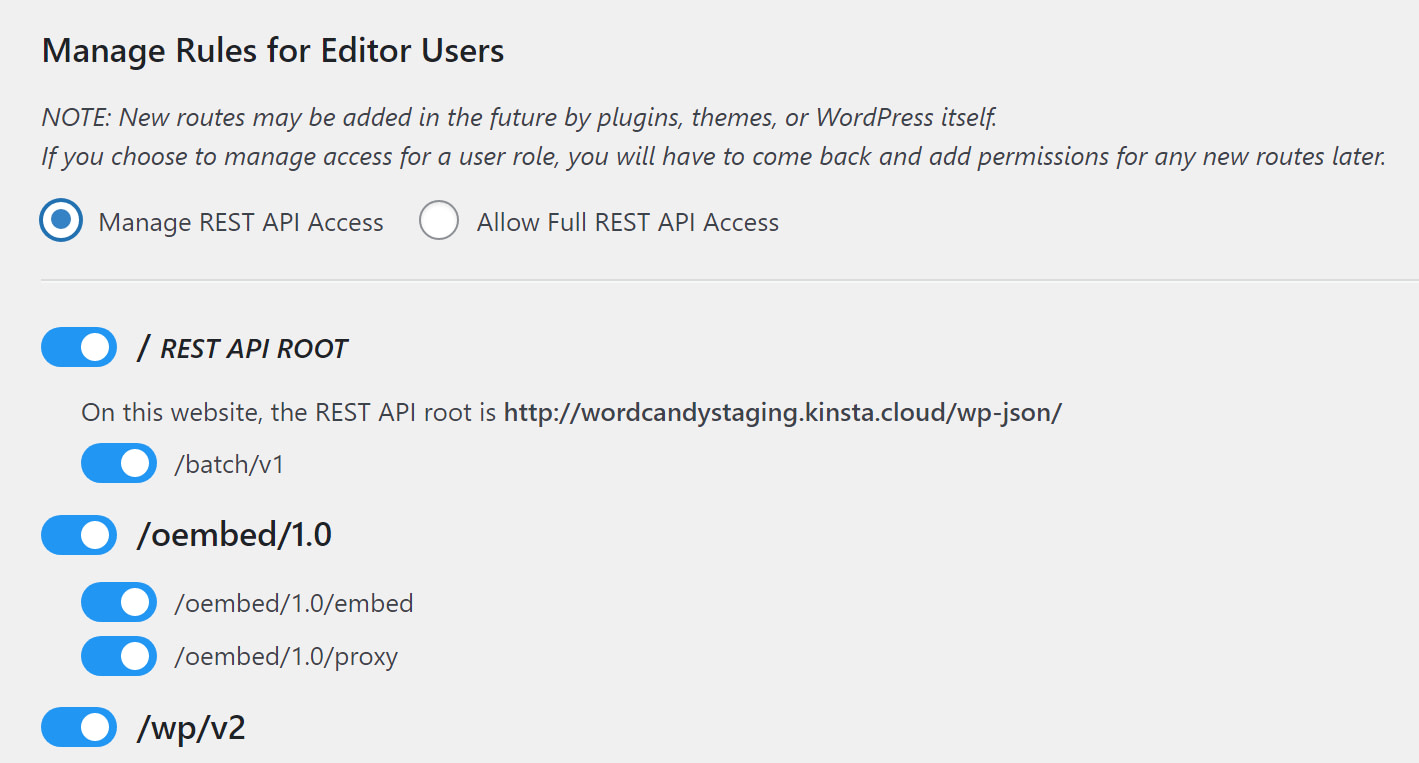The height and width of the screenshot is (763, 1419).
Task: Disable the REST API ROOT toggle
Action: click(78, 347)
